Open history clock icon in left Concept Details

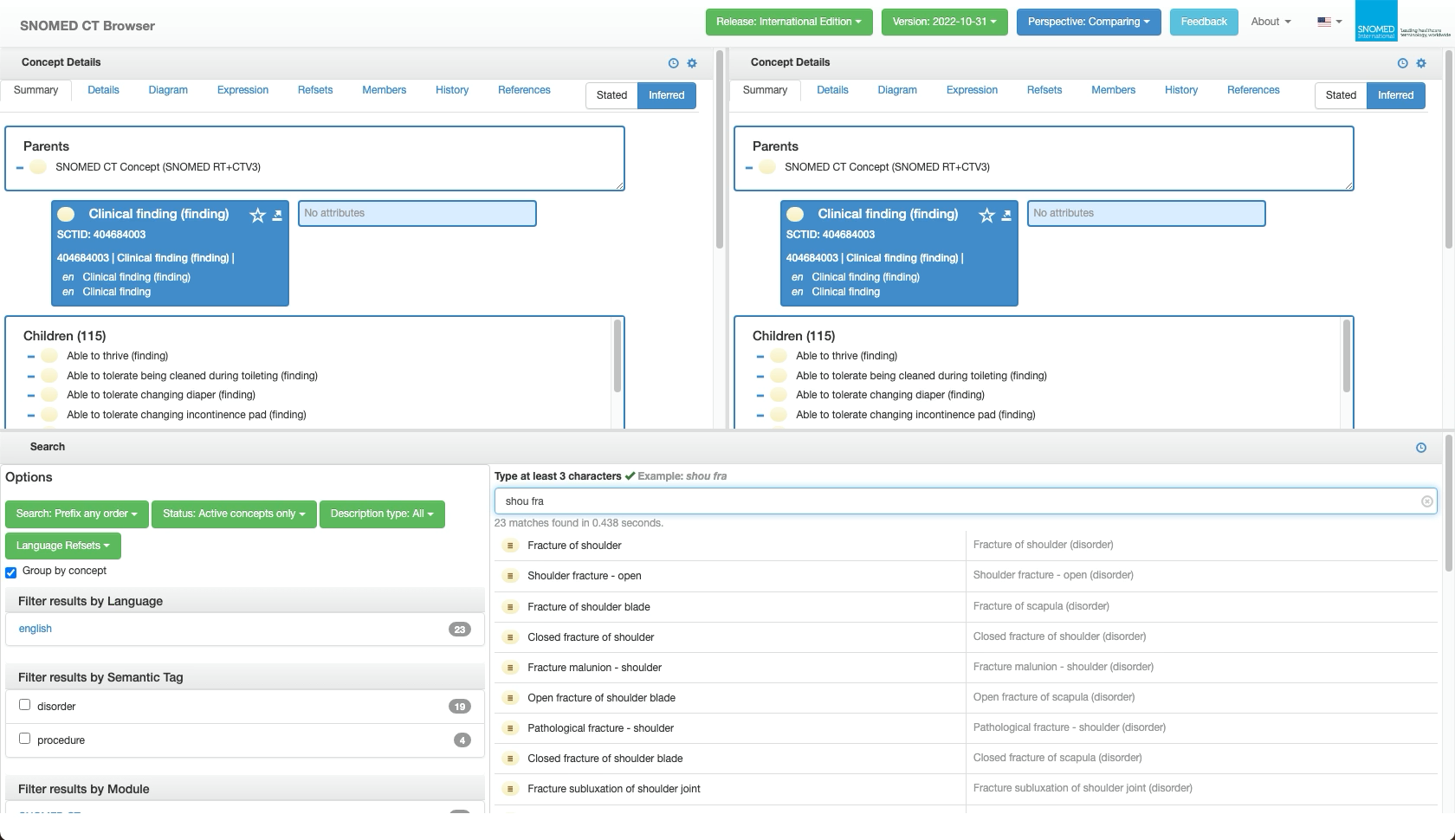pos(673,63)
